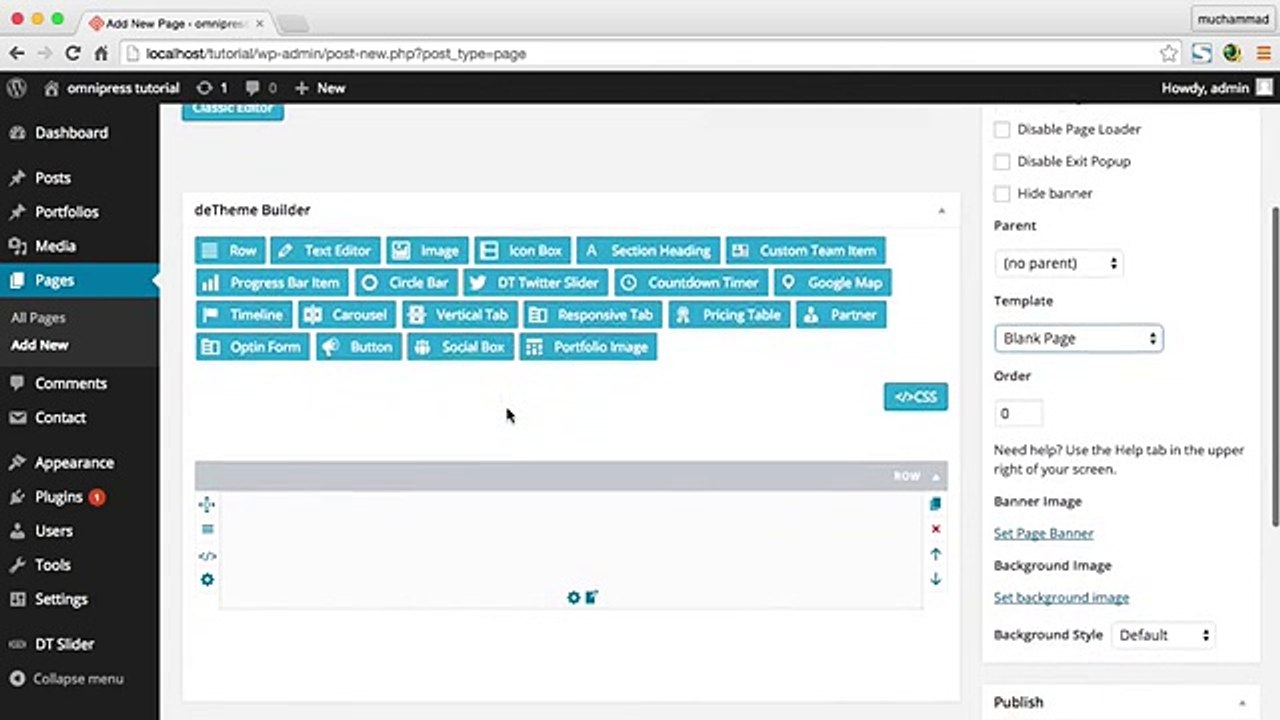
Task: Move the row up with the up arrow
Action: tap(936, 554)
